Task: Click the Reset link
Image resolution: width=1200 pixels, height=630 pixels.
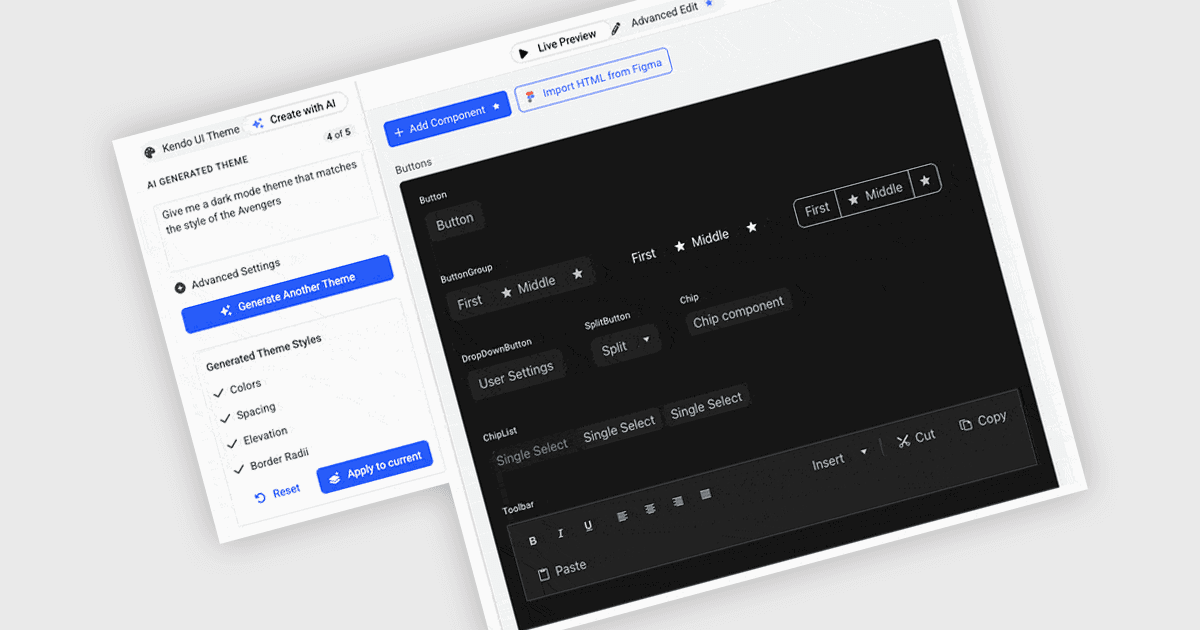Action: pyautogui.click(x=277, y=493)
